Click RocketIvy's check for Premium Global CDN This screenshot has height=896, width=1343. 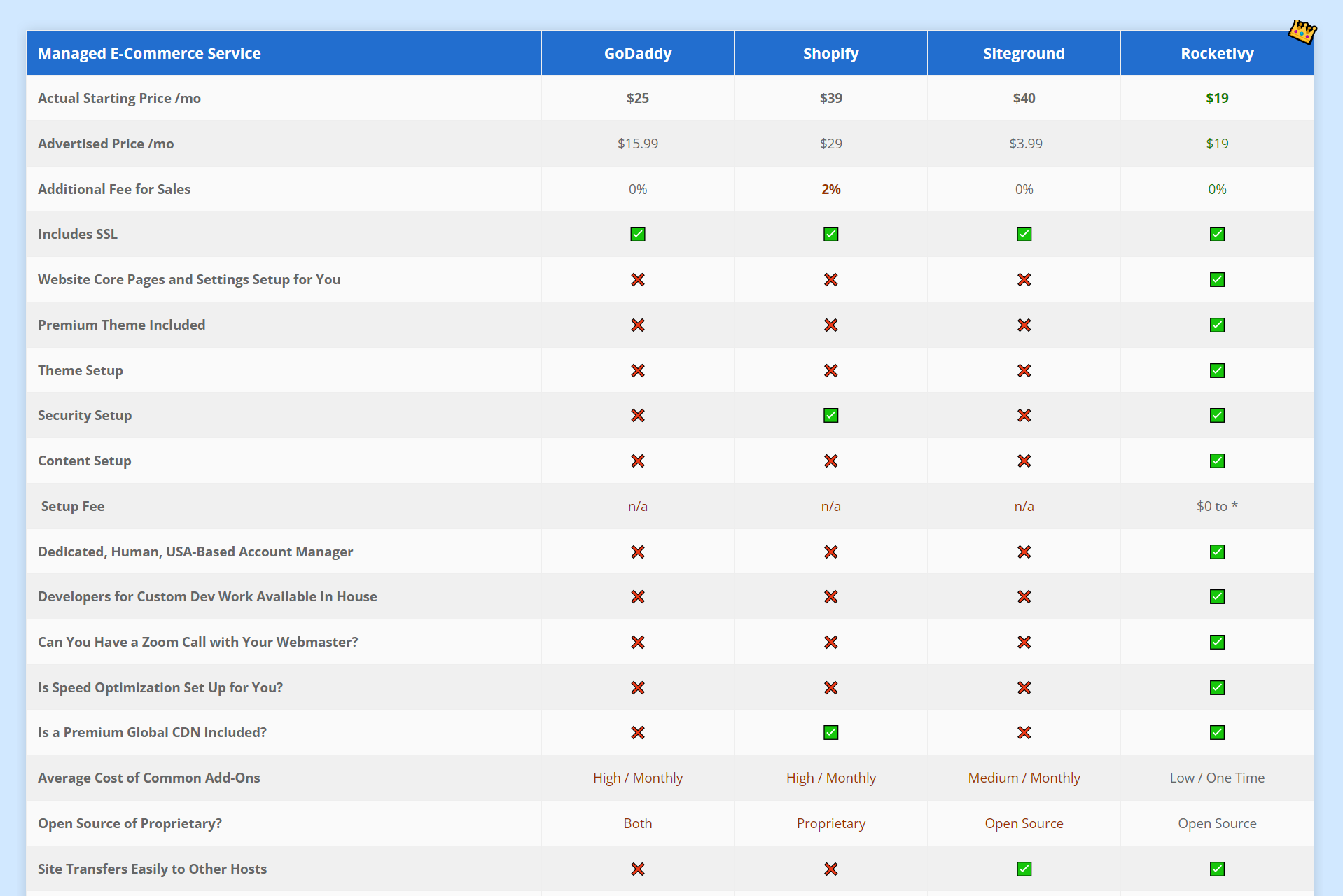coord(1218,733)
